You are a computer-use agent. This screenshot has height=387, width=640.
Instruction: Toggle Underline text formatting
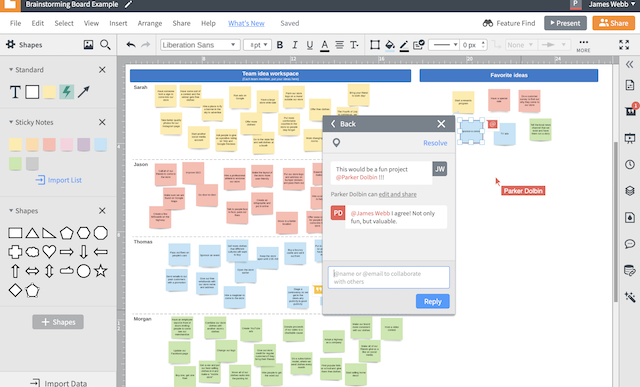click(x=310, y=45)
